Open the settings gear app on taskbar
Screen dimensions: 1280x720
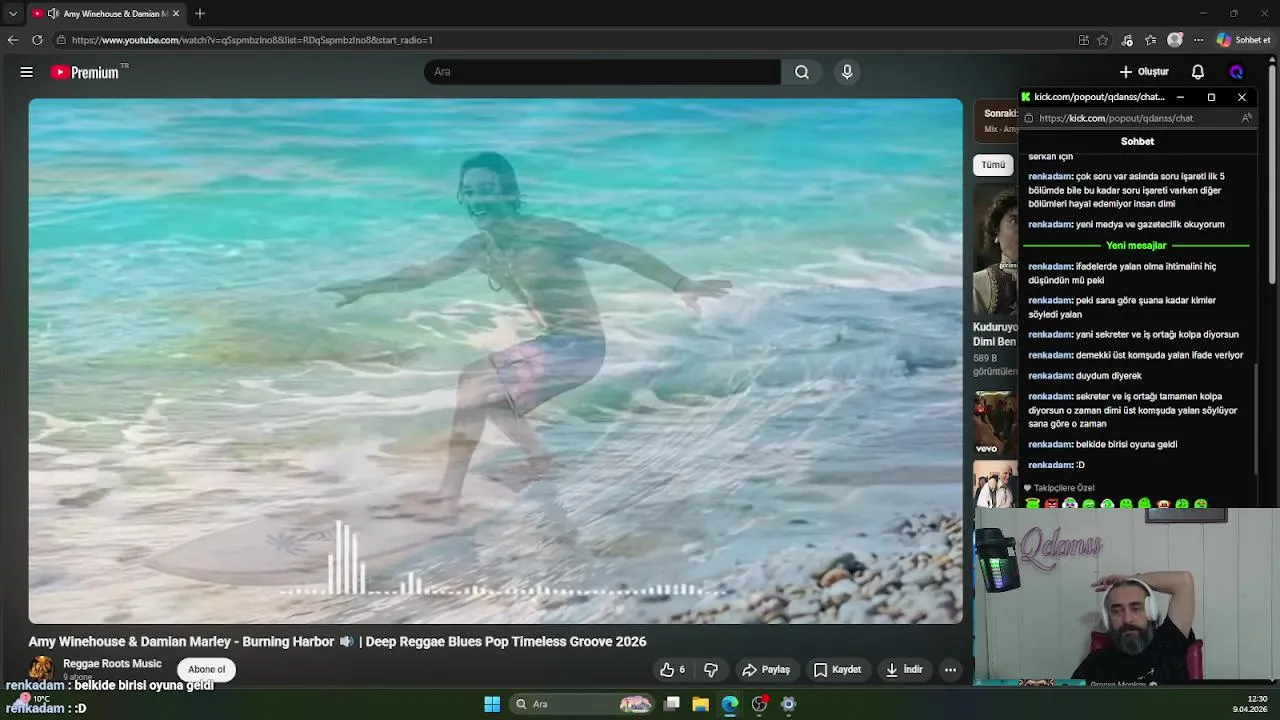[x=788, y=704]
